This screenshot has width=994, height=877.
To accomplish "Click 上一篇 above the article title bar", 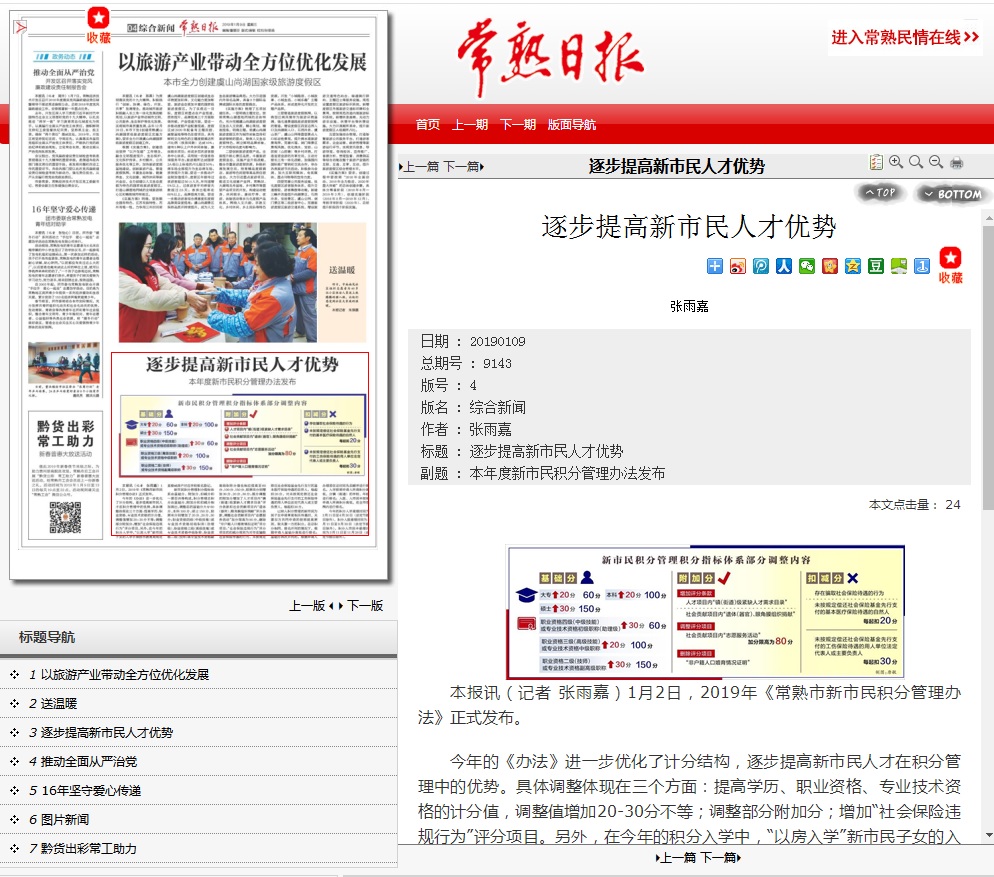I will 420,167.
